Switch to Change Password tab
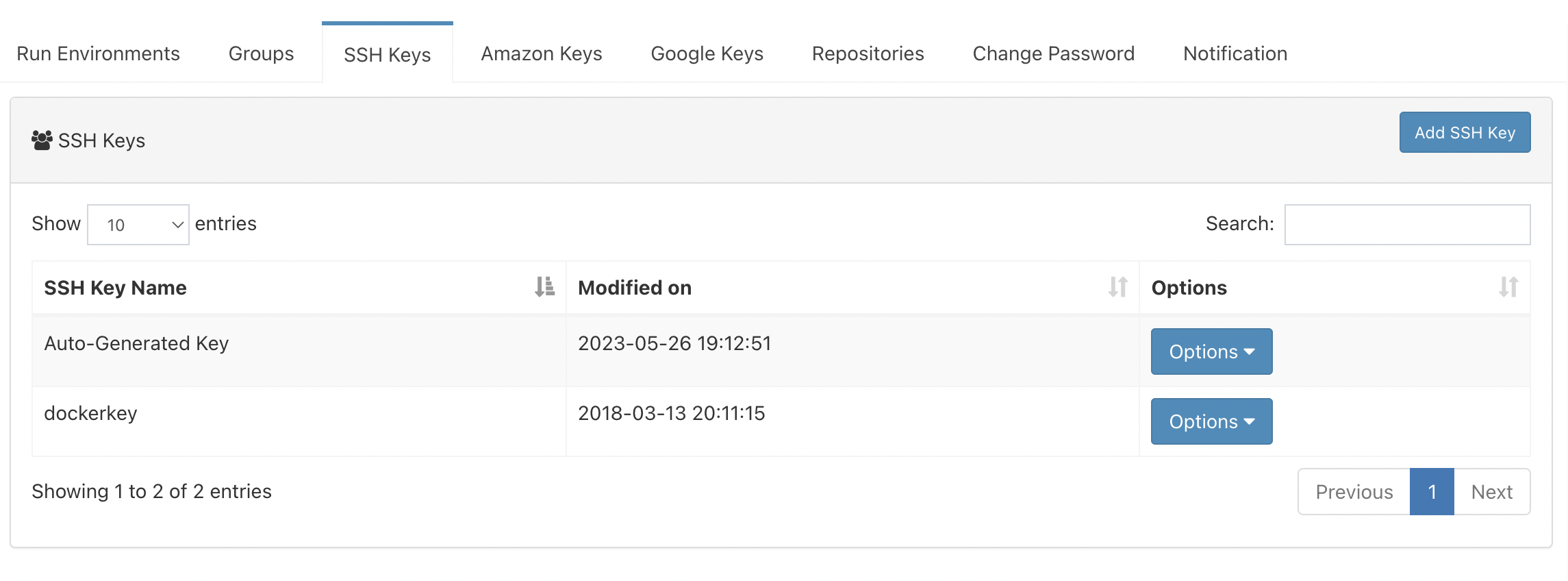1568x581 pixels. (1053, 53)
